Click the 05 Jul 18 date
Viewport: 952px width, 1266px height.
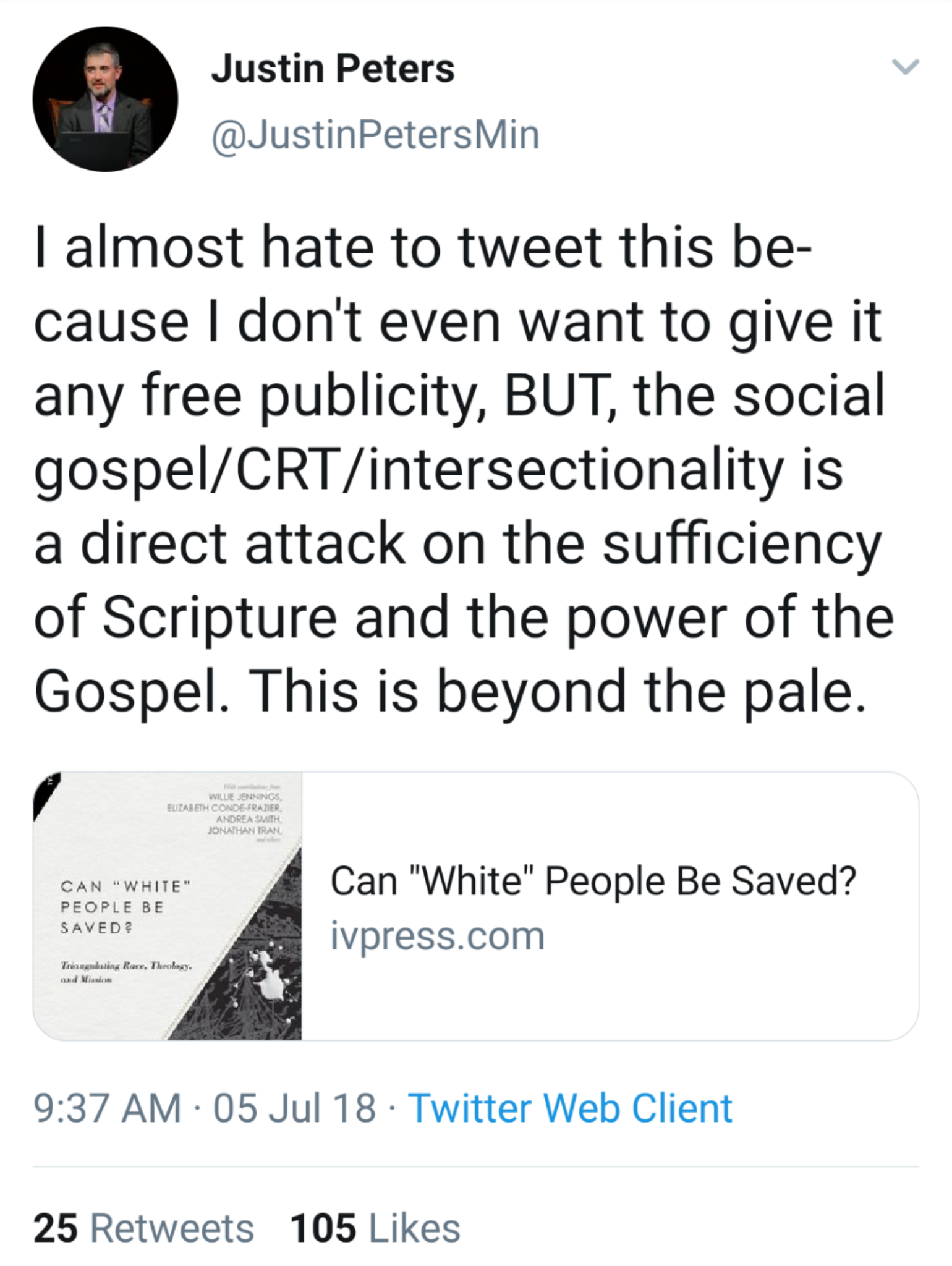point(294,1108)
